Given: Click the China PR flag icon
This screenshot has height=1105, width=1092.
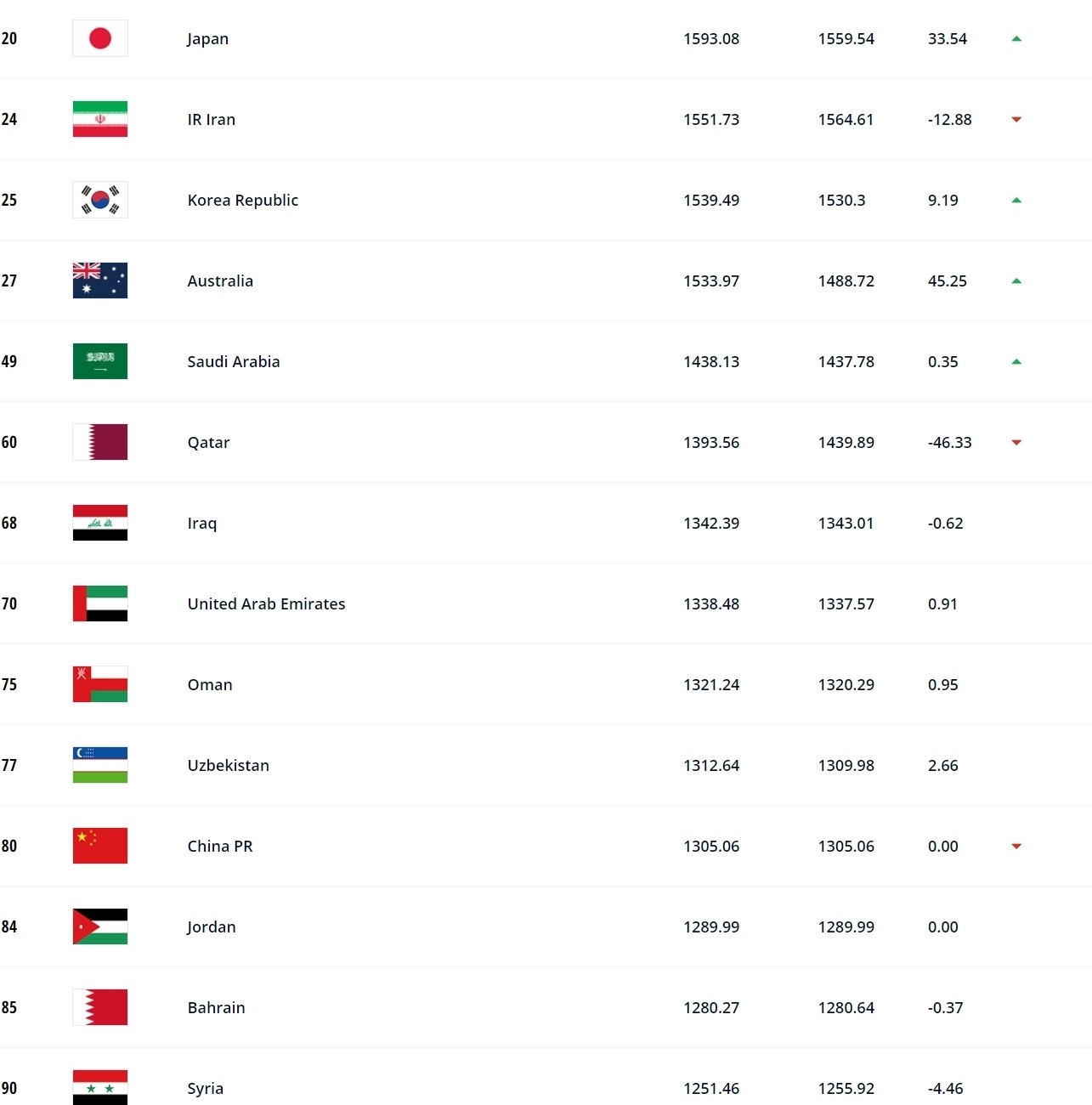Looking at the screenshot, I should click(100, 846).
